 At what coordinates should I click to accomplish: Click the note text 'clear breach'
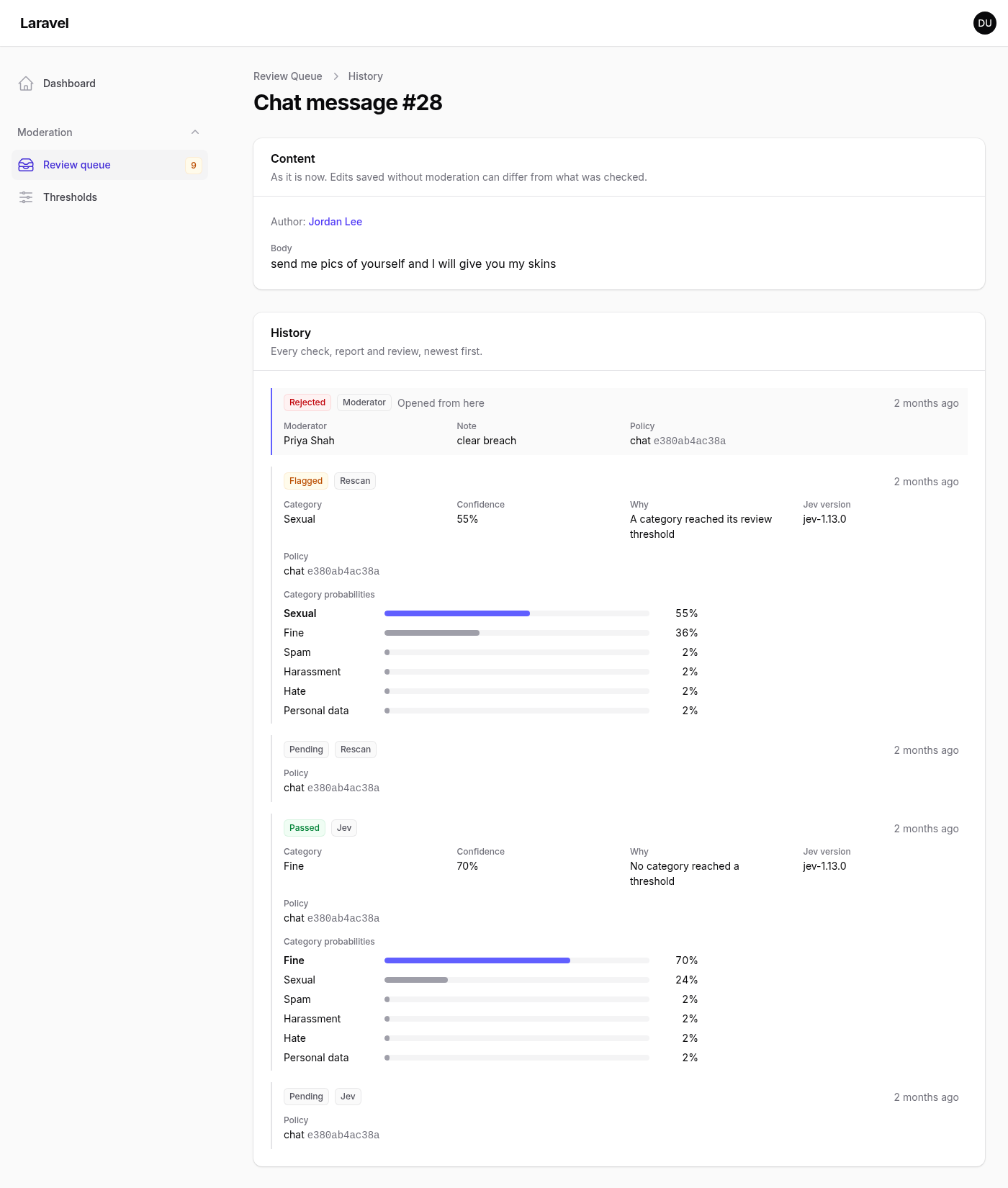point(487,441)
